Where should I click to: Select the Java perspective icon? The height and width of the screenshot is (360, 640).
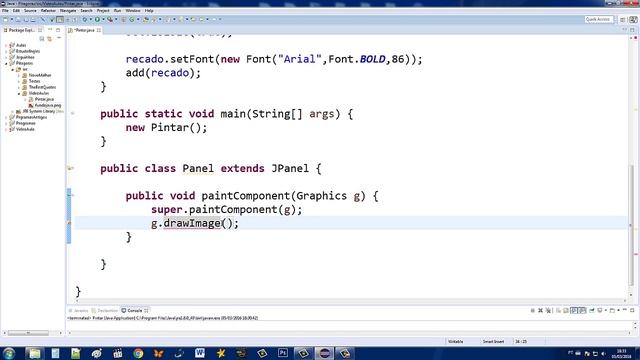[x=633, y=20]
